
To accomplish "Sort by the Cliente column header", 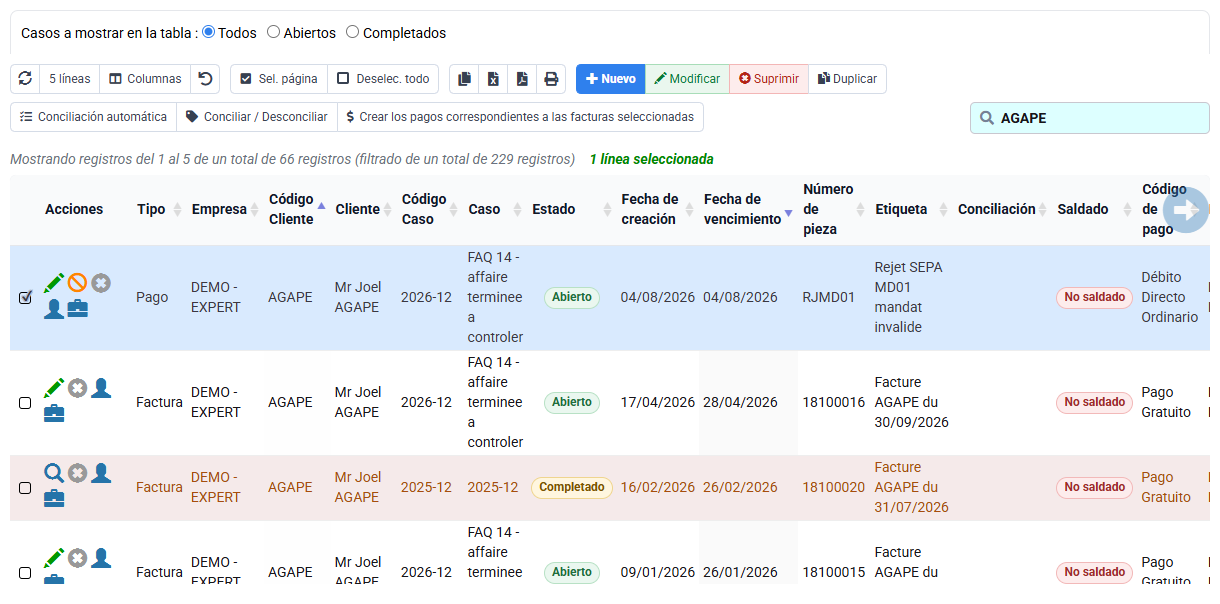I will point(363,209).
